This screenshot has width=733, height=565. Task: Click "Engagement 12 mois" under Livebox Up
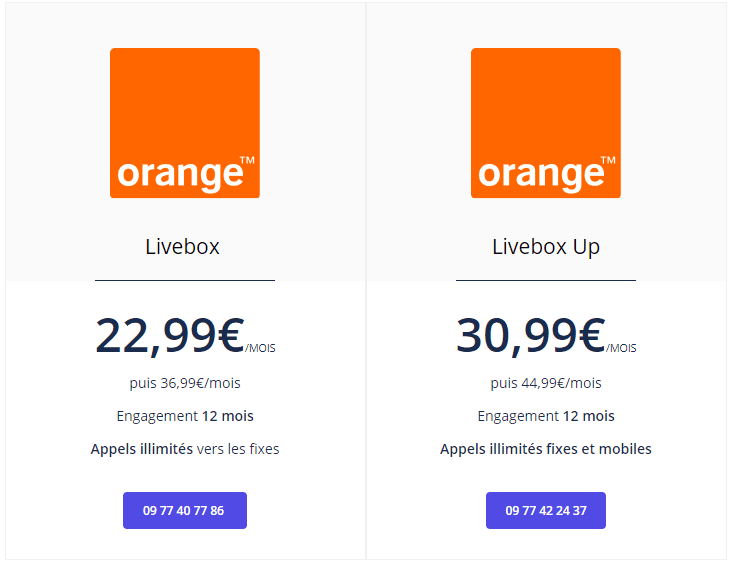tap(546, 416)
